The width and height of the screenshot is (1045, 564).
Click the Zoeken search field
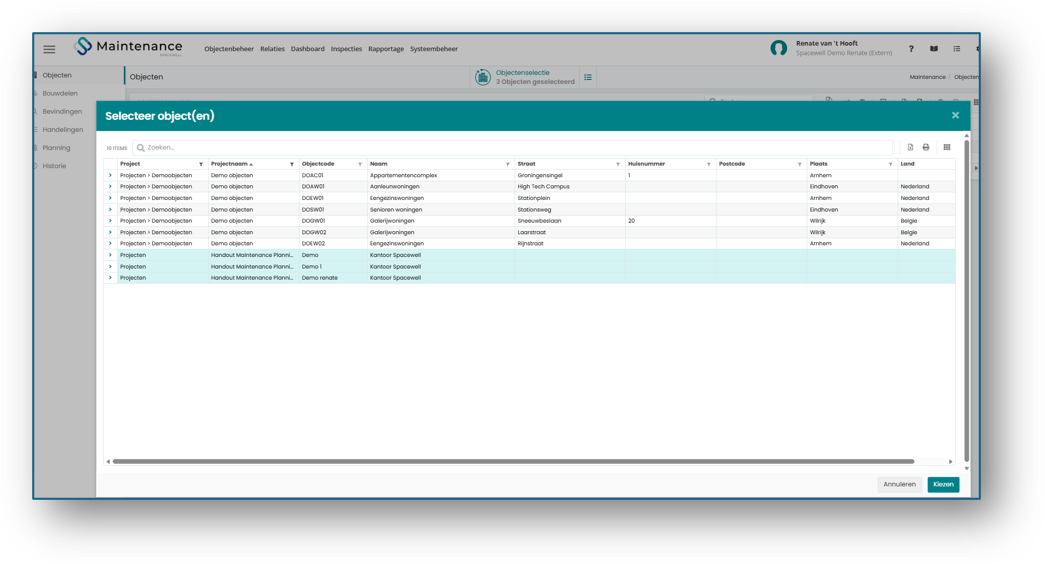[513, 147]
